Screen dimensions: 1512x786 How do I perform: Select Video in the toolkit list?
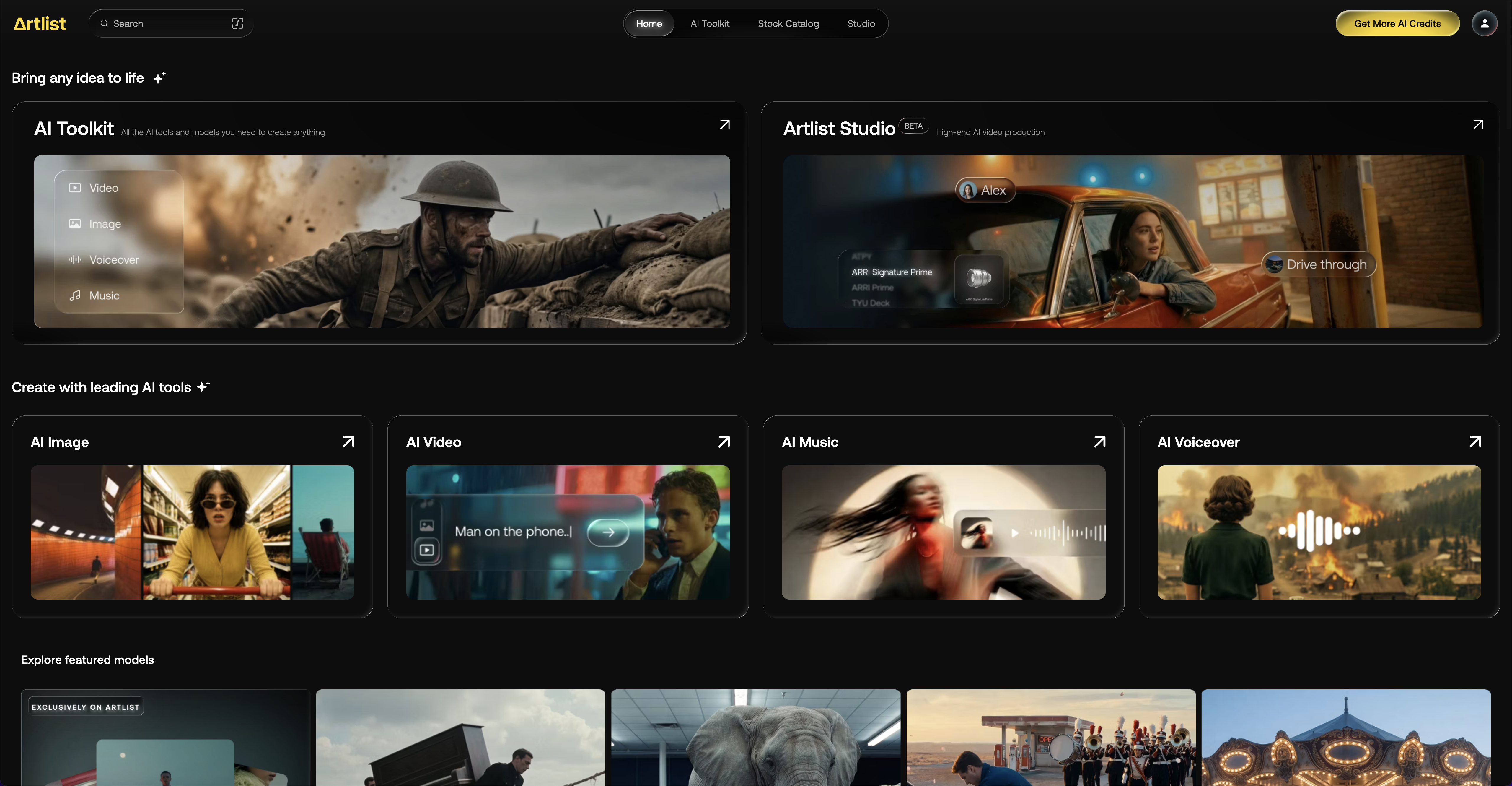click(x=104, y=188)
